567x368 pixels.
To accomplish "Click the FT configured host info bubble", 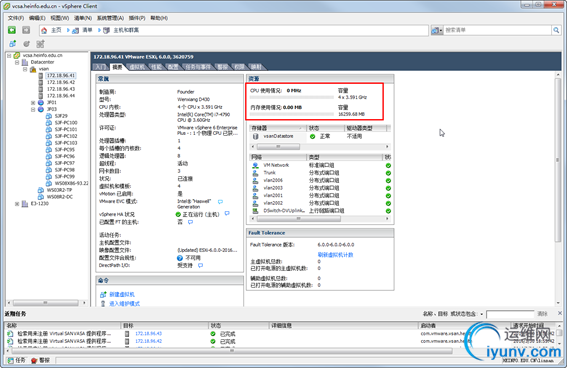I will click(x=190, y=222).
